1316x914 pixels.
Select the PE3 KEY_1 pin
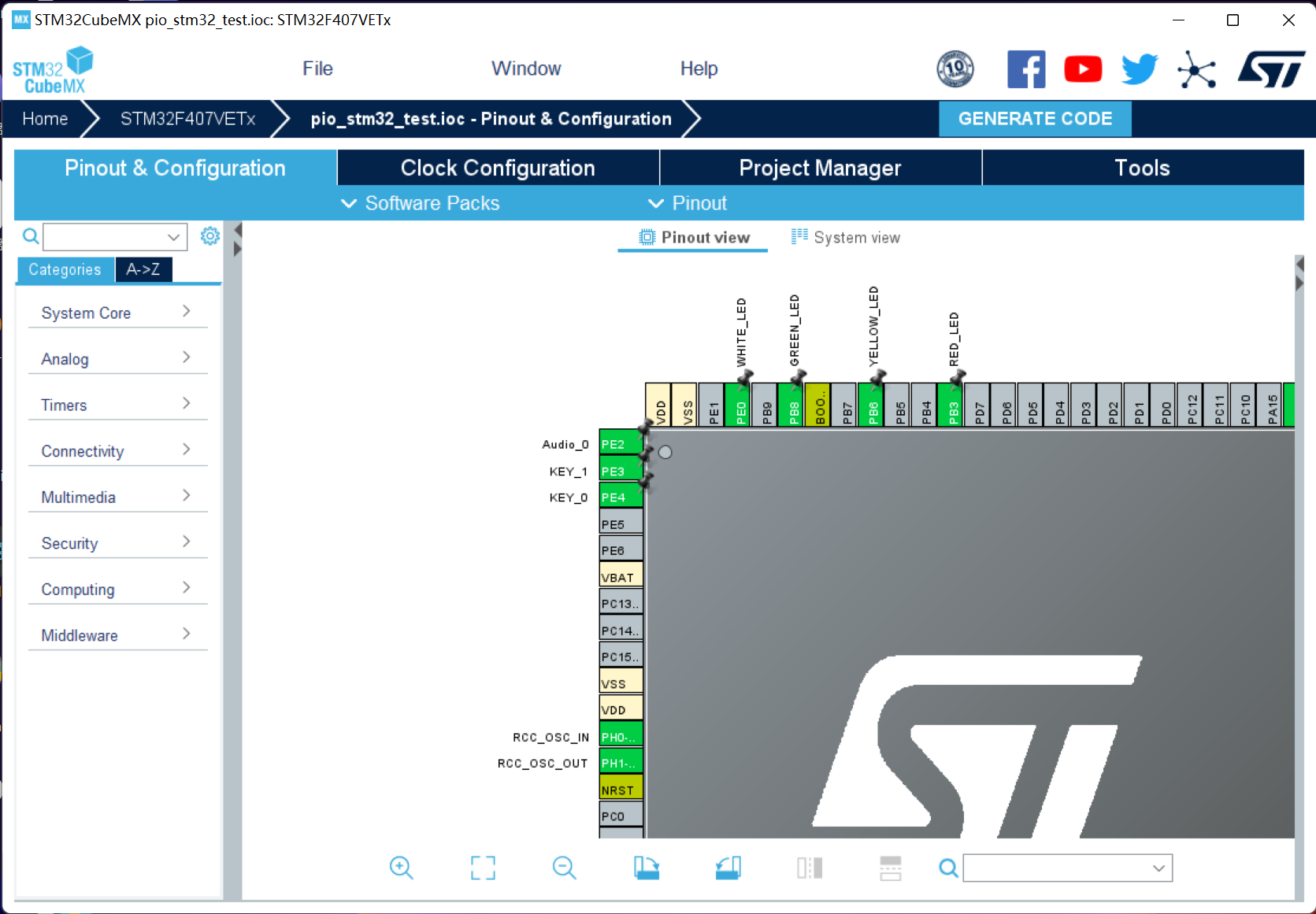pyautogui.click(x=621, y=471)
